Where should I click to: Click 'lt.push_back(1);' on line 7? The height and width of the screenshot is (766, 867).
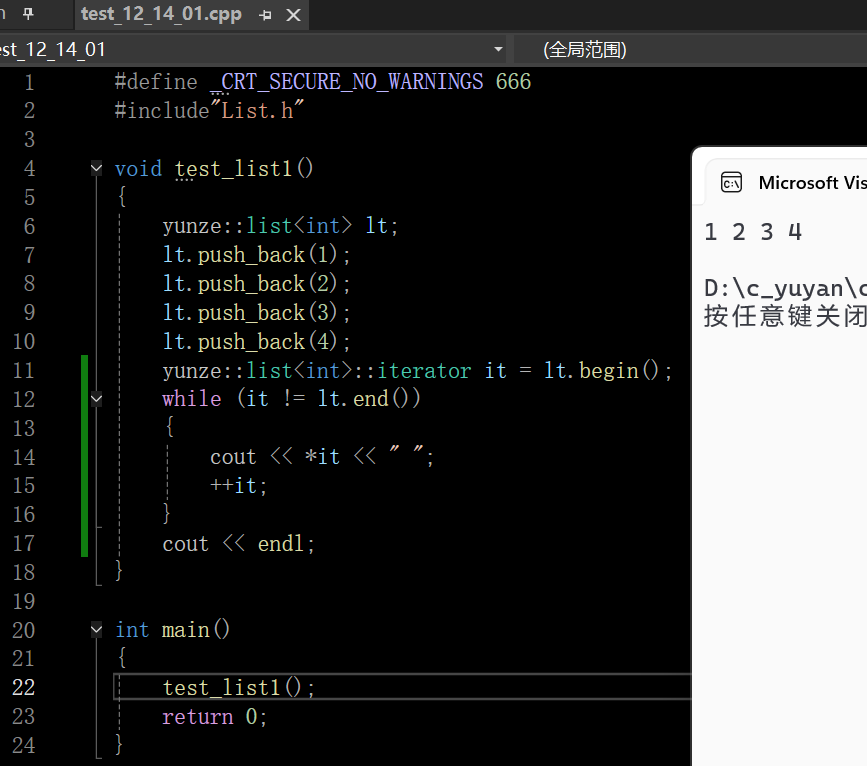[256, 255]
